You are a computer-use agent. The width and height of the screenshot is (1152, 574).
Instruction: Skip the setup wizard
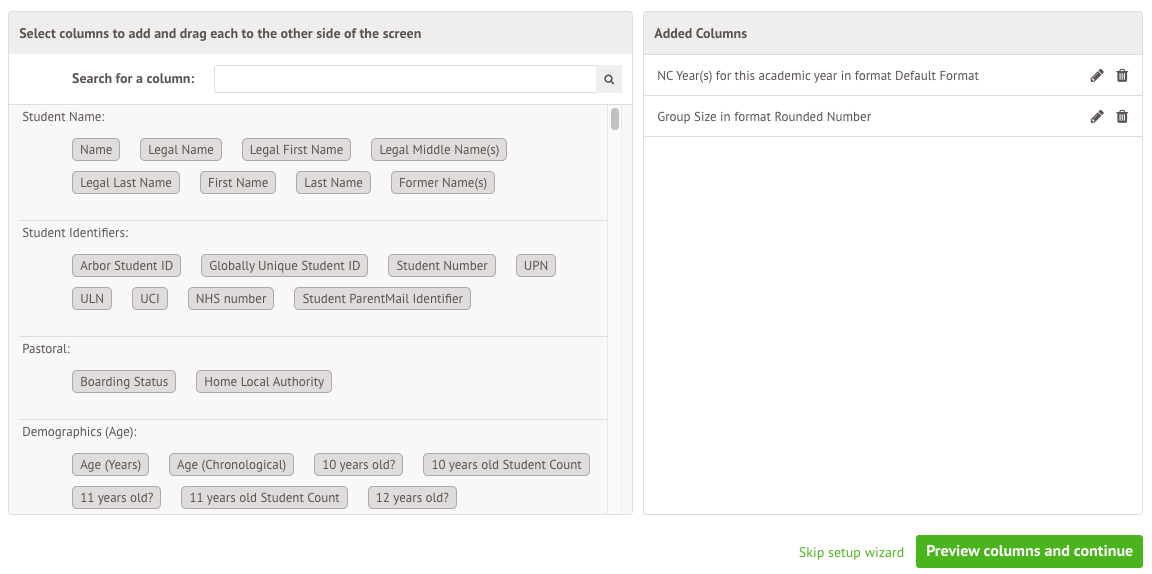tap(851, 552)
